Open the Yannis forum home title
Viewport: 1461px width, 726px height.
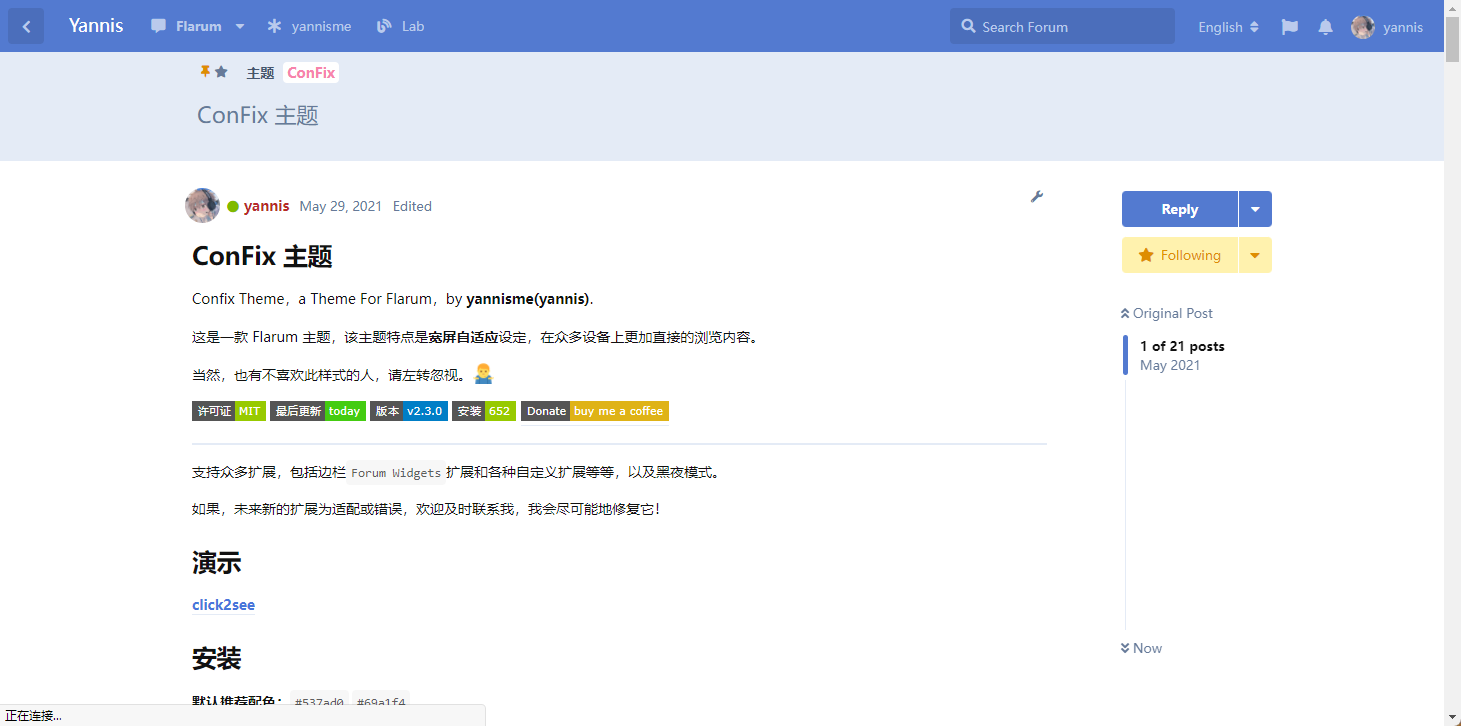click(x=96, y=26)
